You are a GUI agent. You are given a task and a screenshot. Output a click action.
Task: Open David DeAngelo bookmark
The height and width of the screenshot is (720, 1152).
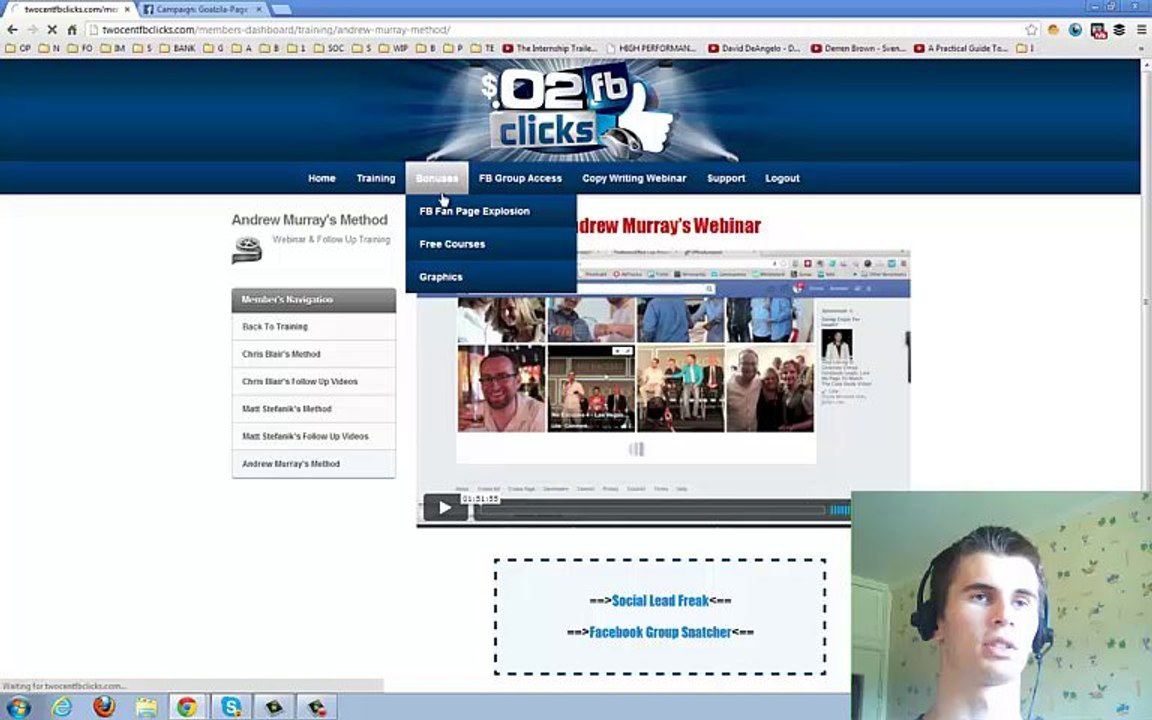pos(755,48)
